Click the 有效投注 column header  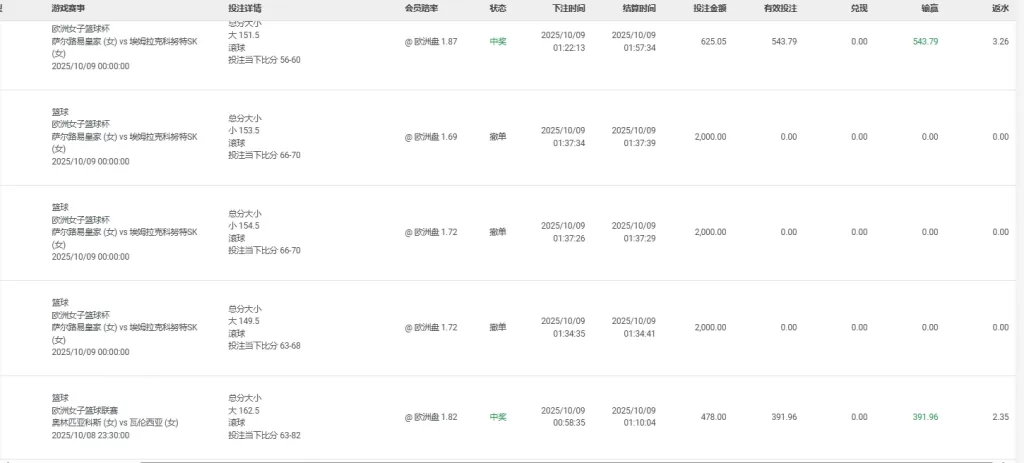pyautogui.click(x=780, y=8)
